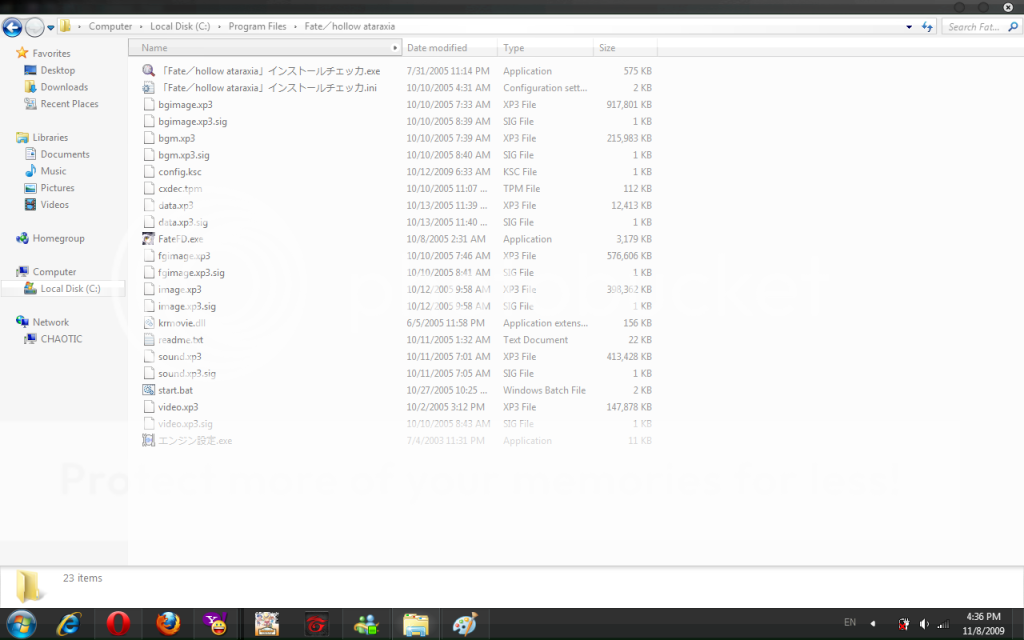Screen dimensions: 1024x640
Task: Refresh the folder view in address bar
Action: pos(927,27)
